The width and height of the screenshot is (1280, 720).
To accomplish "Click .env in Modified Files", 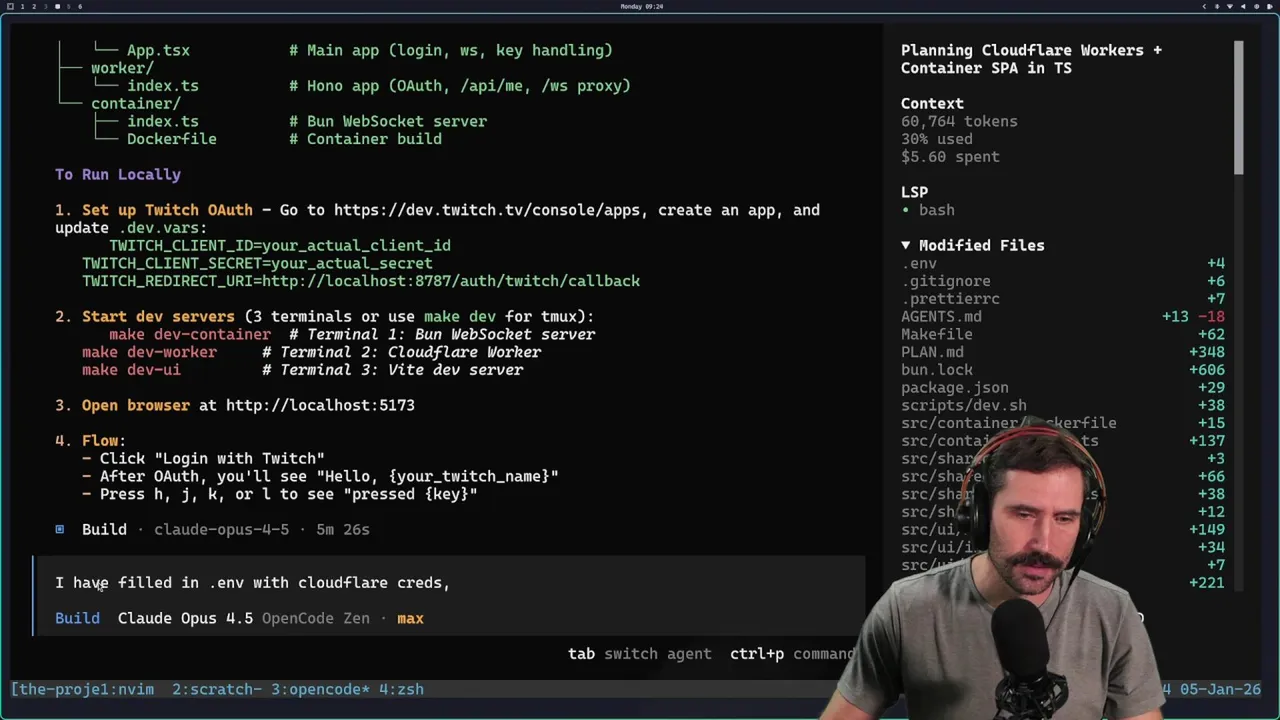I will [x=919, y=263].
